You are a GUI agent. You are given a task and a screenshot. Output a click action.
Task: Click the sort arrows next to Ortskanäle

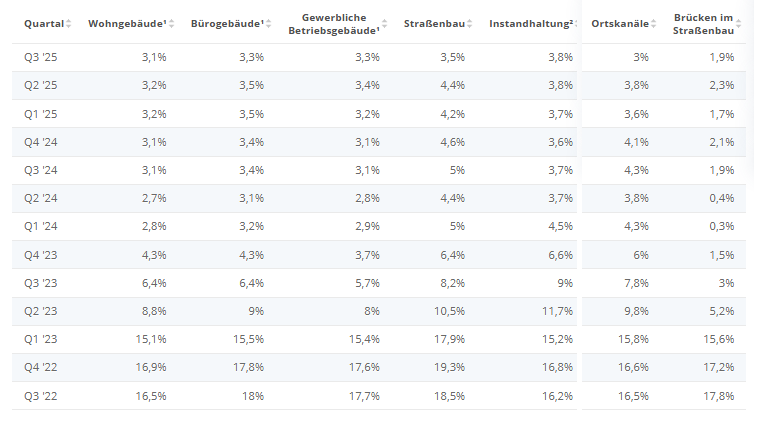tap(654, 23)
